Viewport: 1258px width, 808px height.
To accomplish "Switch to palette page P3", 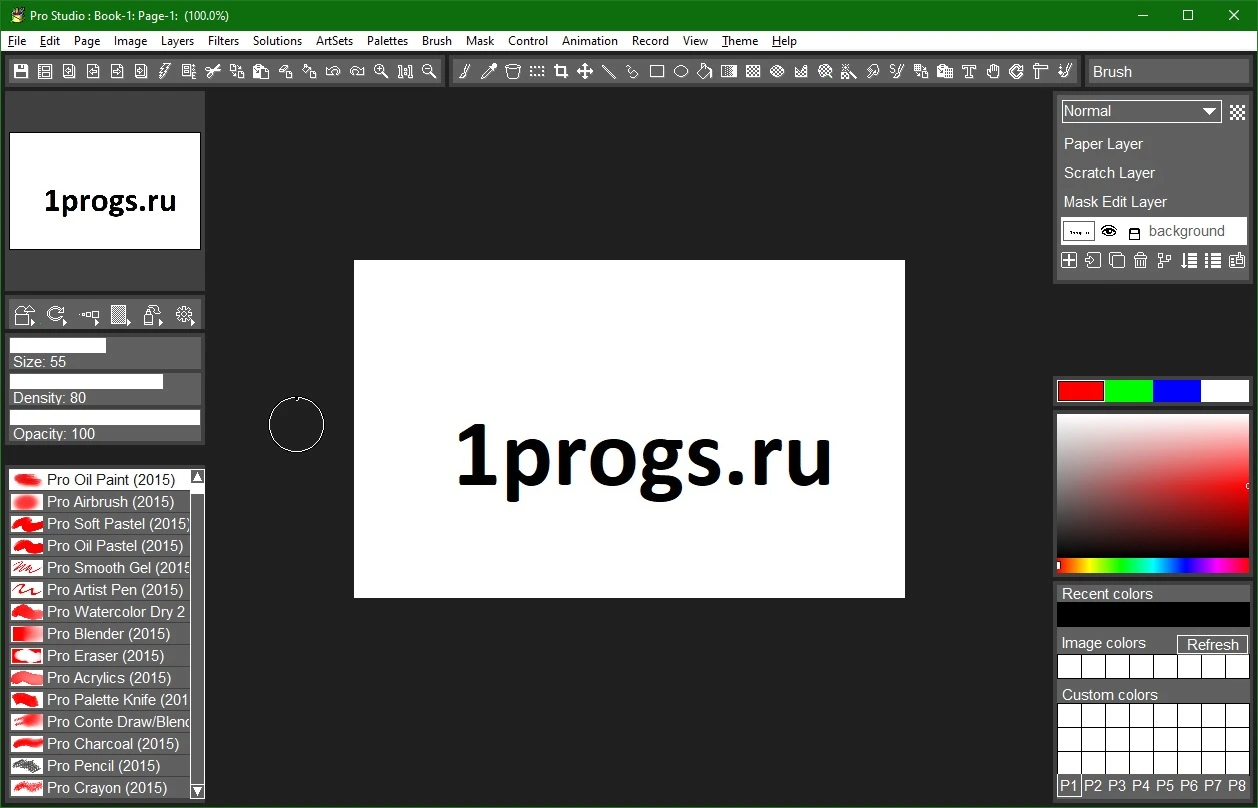I will [x=1117, y=786].
